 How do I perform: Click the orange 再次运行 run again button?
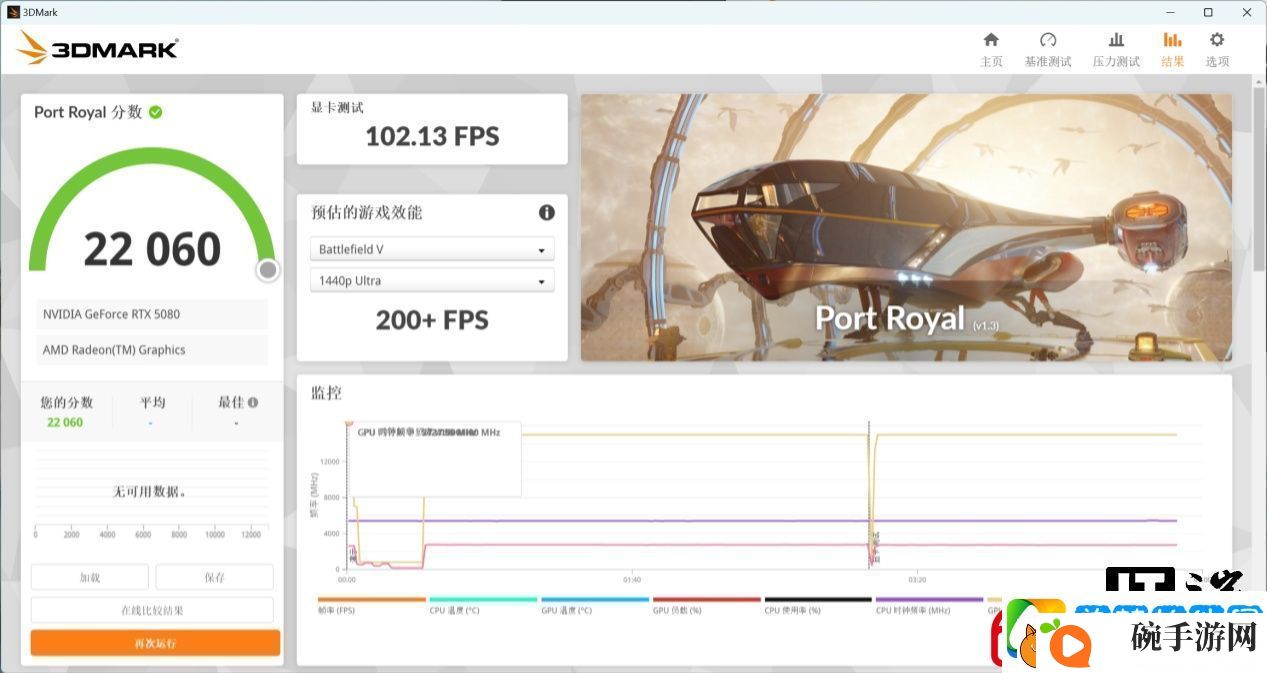pyautogui.click(x=155, y=643)
